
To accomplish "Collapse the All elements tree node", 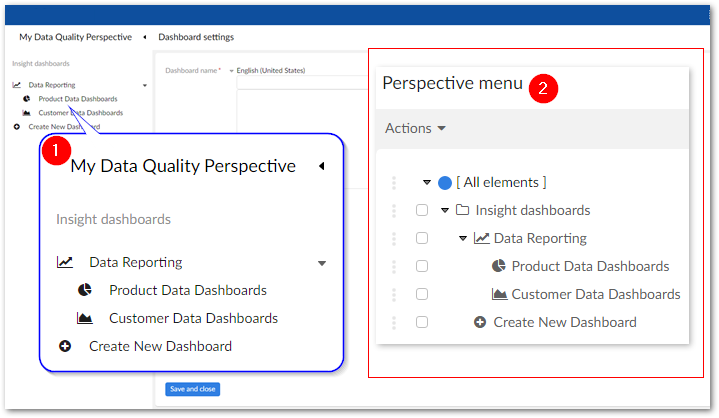I will (427, 182).
